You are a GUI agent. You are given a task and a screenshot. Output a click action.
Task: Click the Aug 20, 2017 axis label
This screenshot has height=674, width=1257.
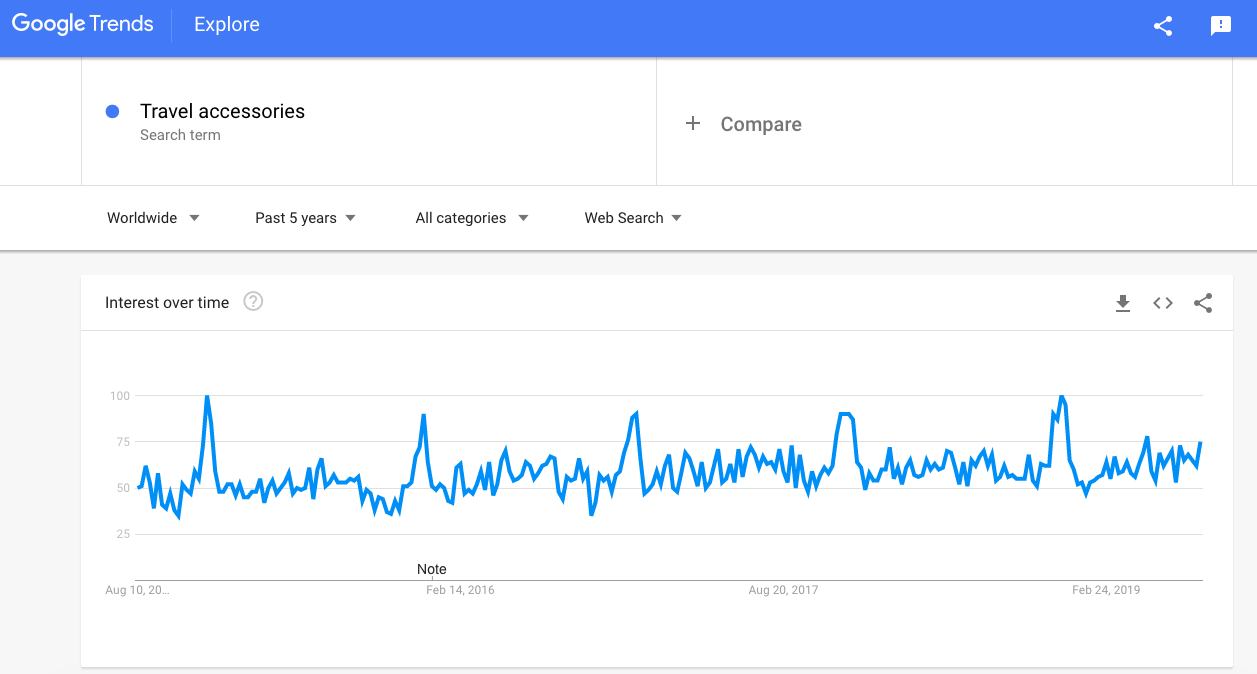pyautogui.click(x=783, y=590)
